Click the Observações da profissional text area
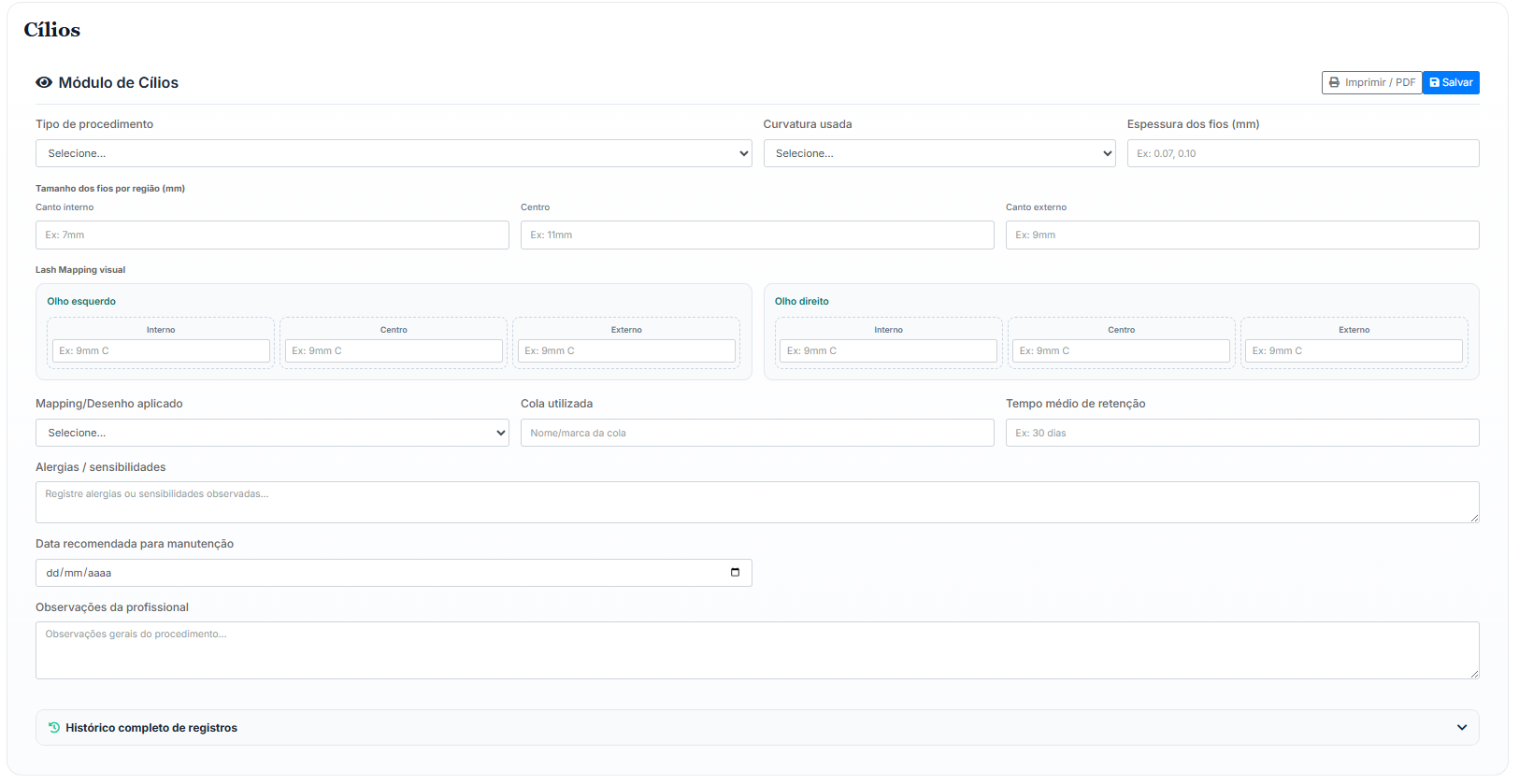 [757, 650]
